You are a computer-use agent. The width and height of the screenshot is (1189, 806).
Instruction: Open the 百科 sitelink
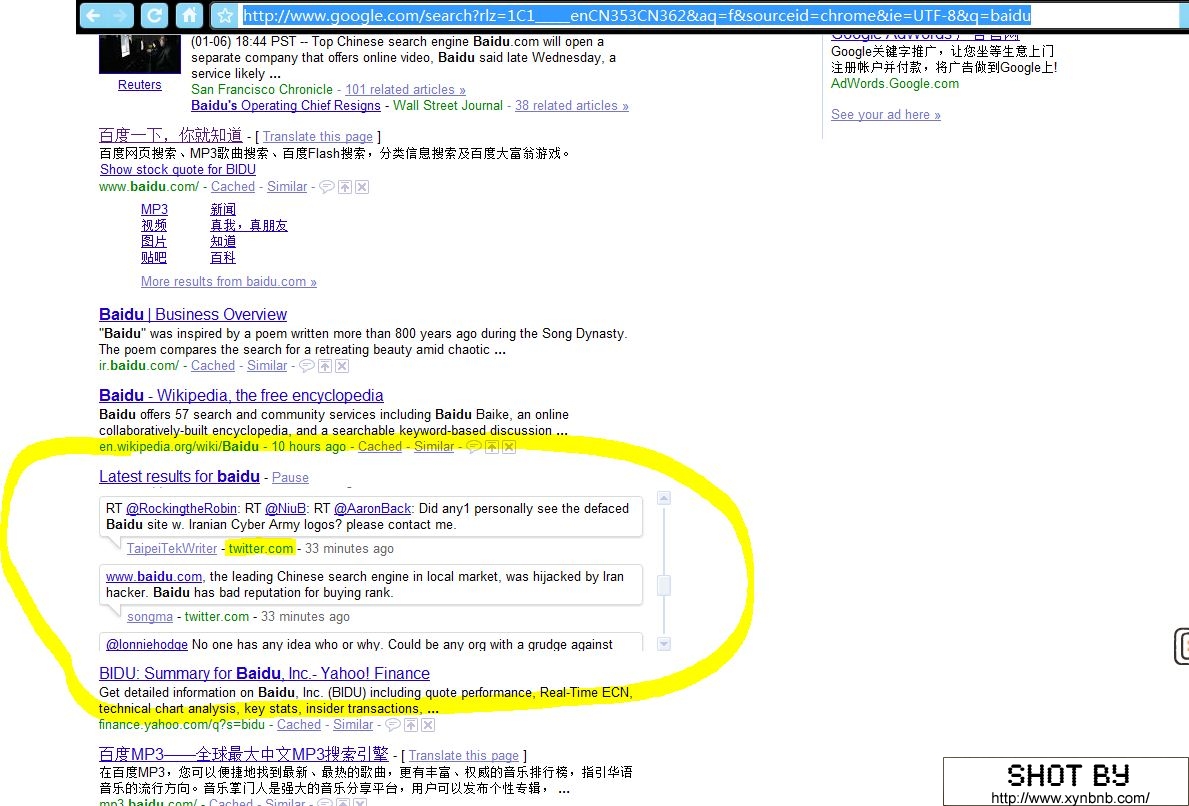pos(223,258)
